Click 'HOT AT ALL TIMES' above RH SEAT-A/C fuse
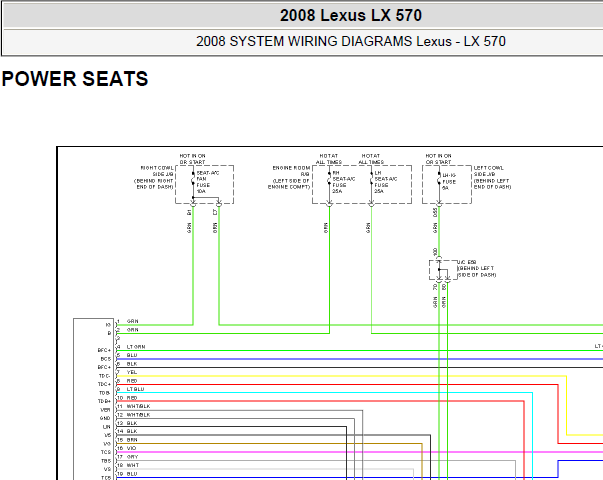Image resolution: width=603 pixels, height=480 pixels. 329,159
